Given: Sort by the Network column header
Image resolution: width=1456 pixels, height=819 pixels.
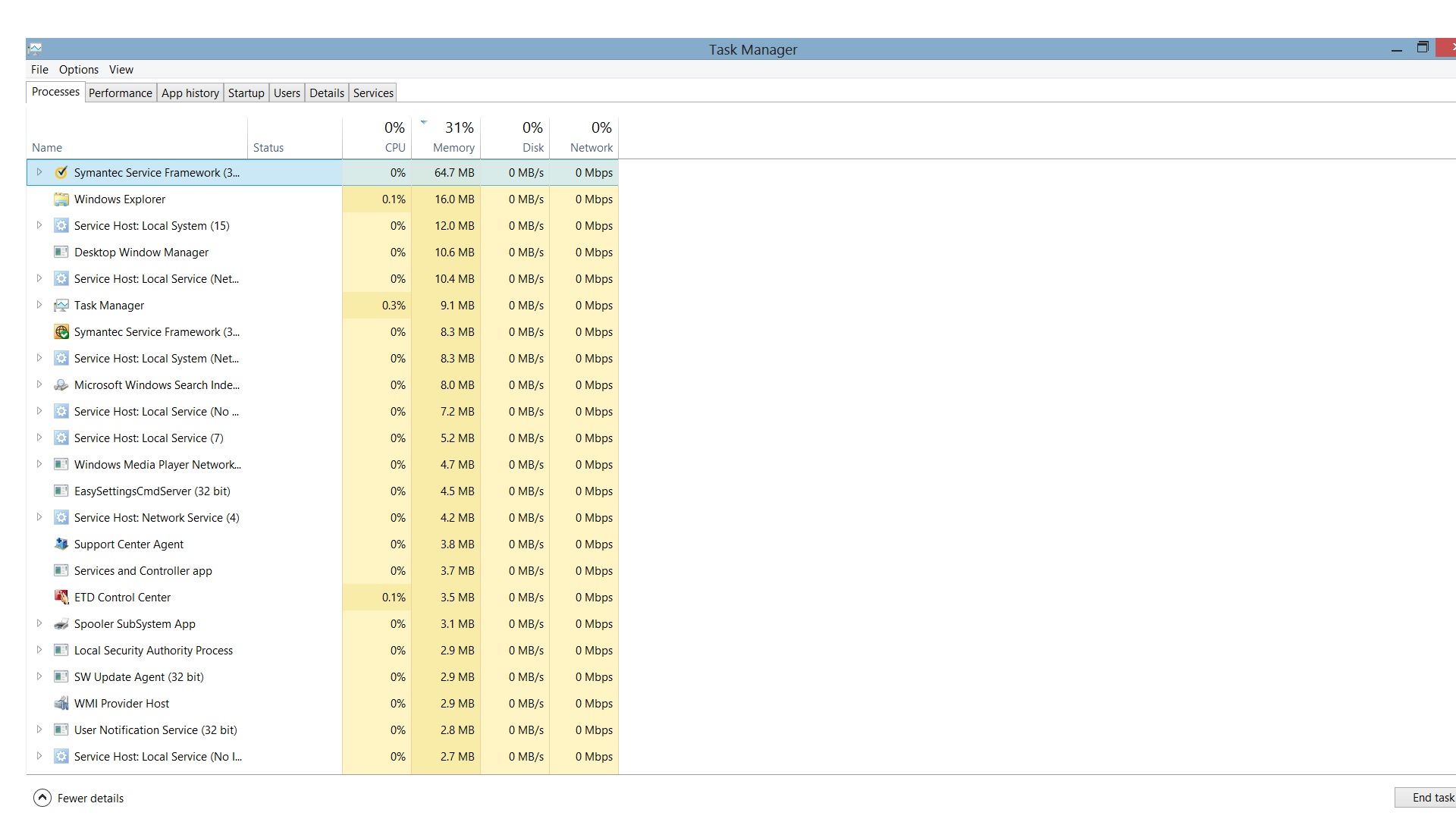Looking at the screenshot, I should click(x=584, y=139).
